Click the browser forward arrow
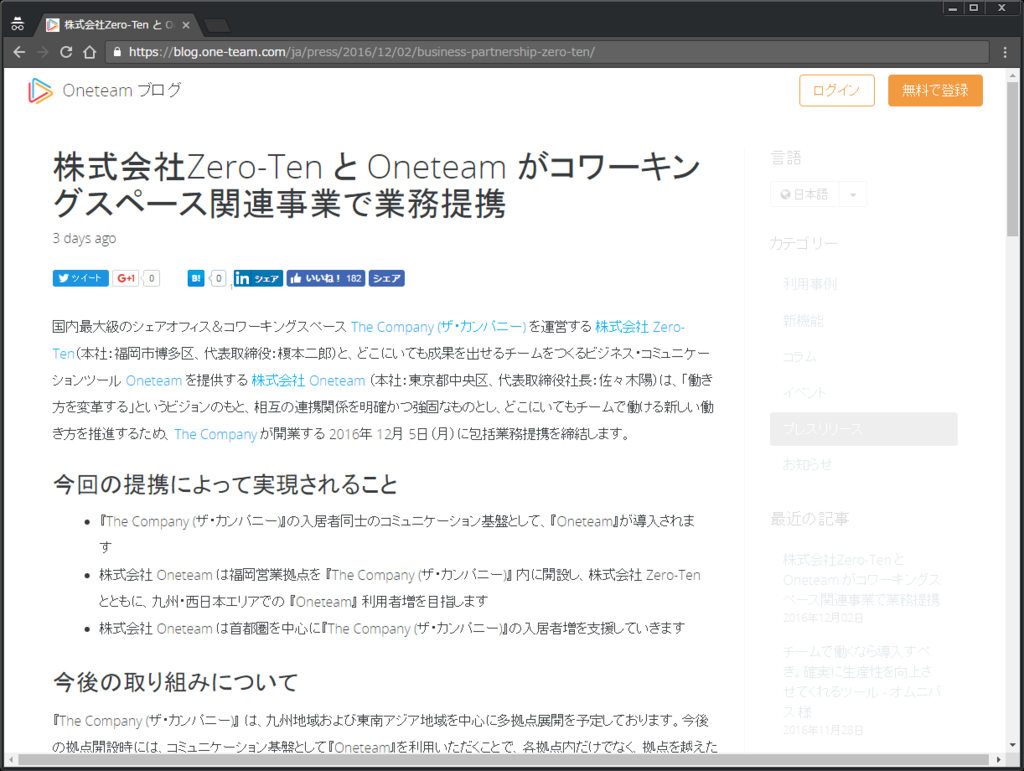1024x771 pixels. click(x=43, y=52)
